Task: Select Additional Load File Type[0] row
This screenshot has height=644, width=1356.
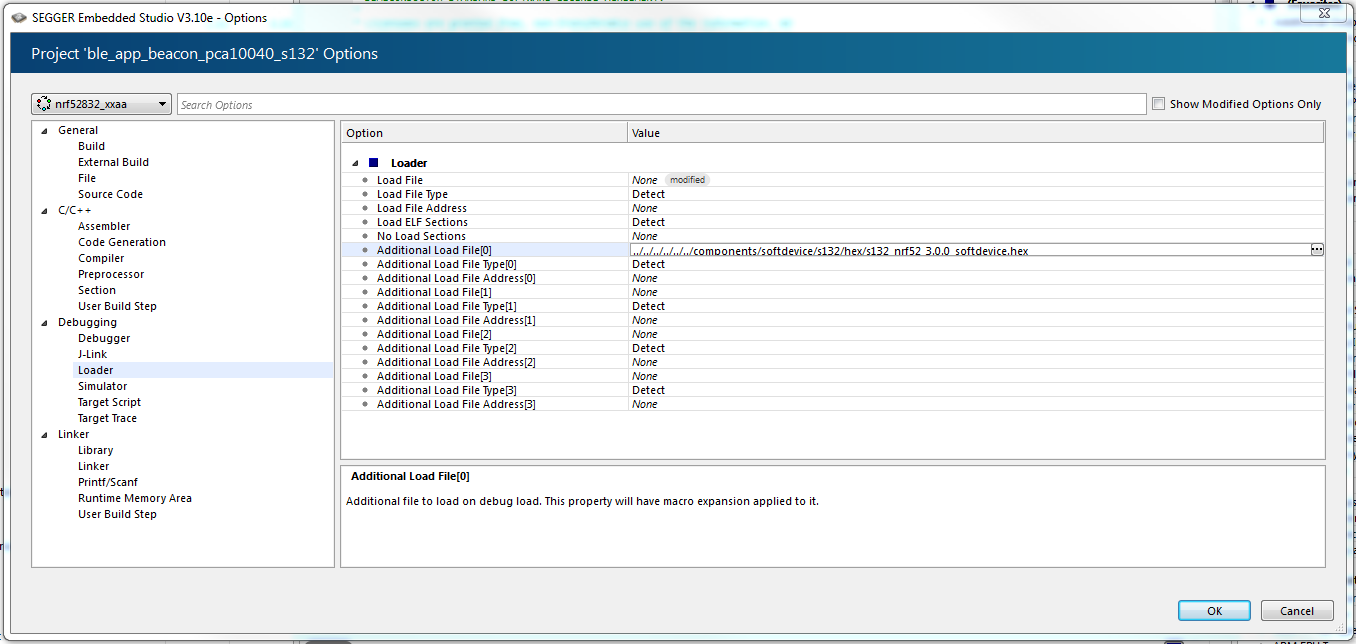Action: tap(832, 264)
